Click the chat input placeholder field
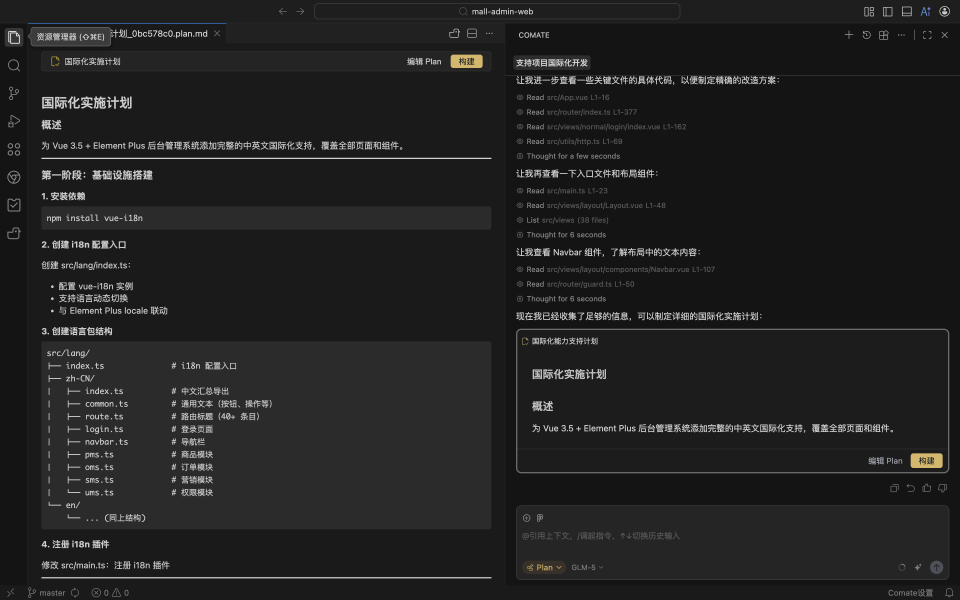 (x=732, y=536)
